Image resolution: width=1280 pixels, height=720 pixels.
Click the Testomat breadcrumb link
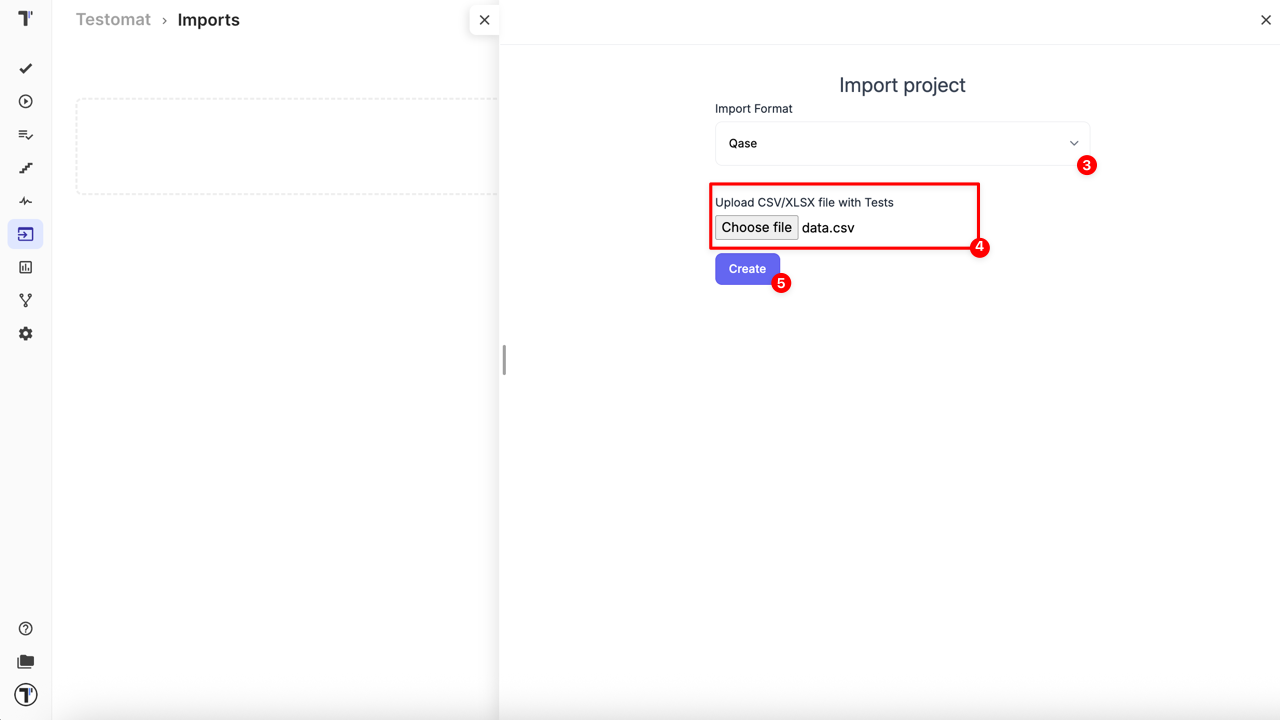(x=113, y=19)
